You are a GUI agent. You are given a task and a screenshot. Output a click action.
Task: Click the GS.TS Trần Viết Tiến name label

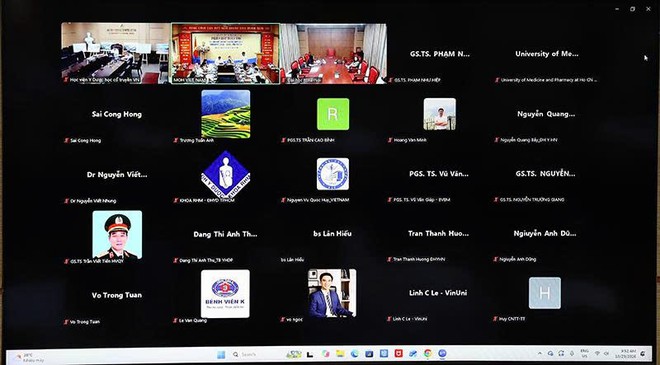pyautogui.click(x=97, y=261)
